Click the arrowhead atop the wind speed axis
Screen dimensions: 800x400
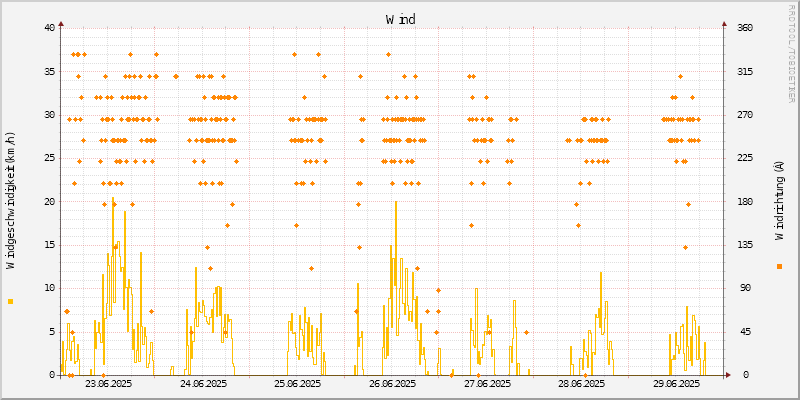pos(61,23)
